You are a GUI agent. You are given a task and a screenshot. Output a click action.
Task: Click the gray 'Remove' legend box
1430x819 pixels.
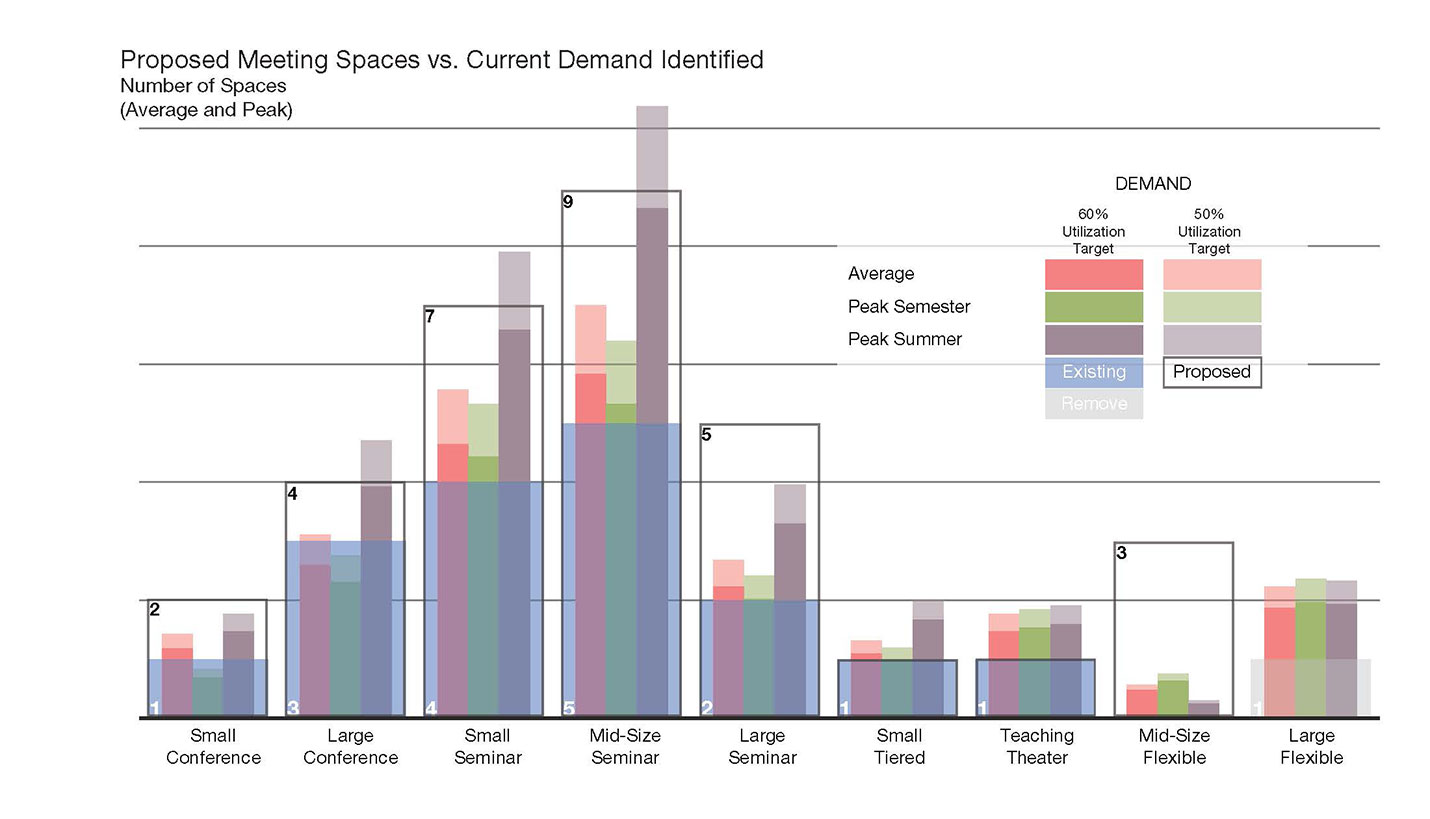1094,404
